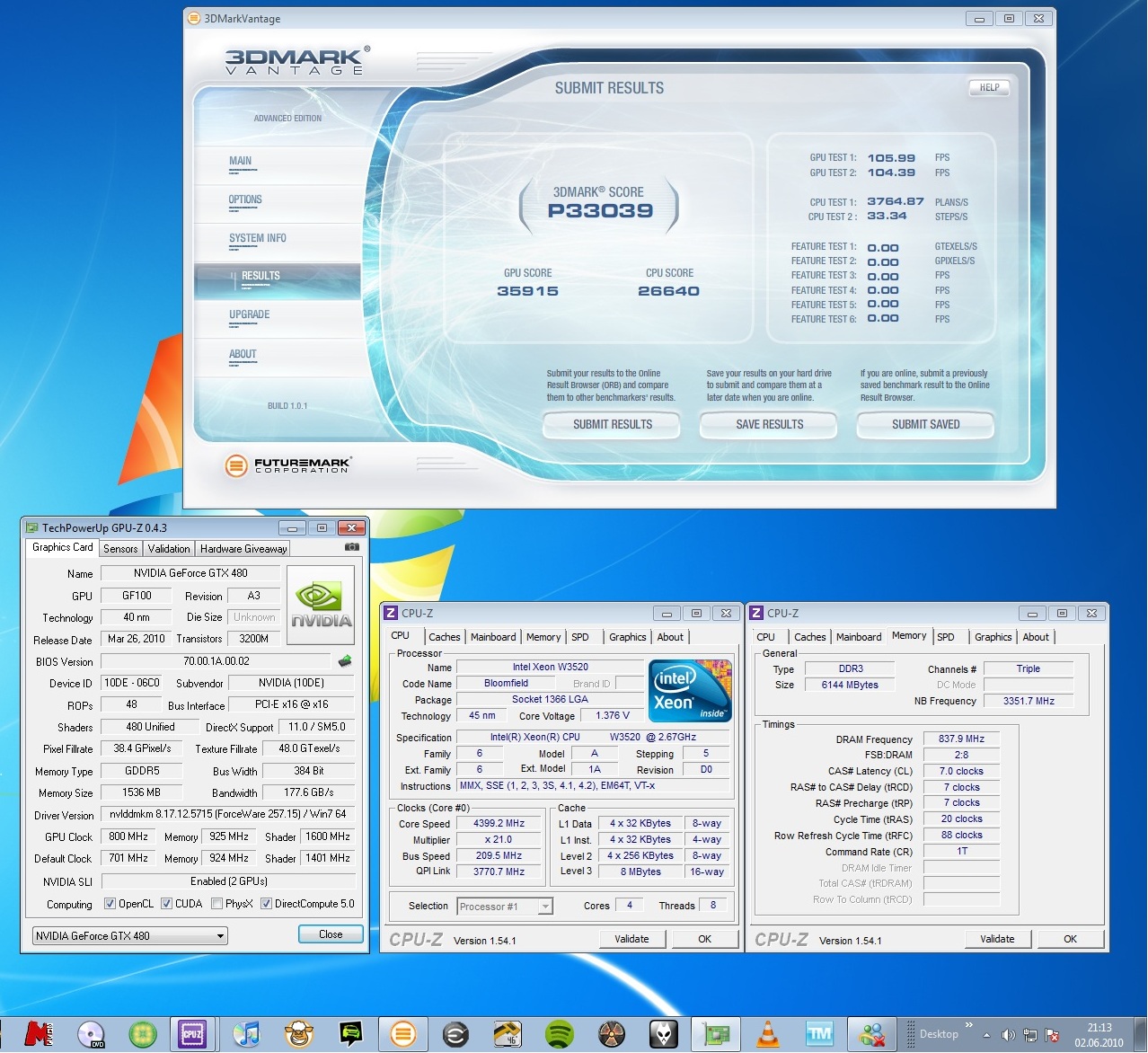Open the Processor #1 selection dropdown
This screenshot has width=1148, height=1053.
pyautogui.click(x=505, y=907)
